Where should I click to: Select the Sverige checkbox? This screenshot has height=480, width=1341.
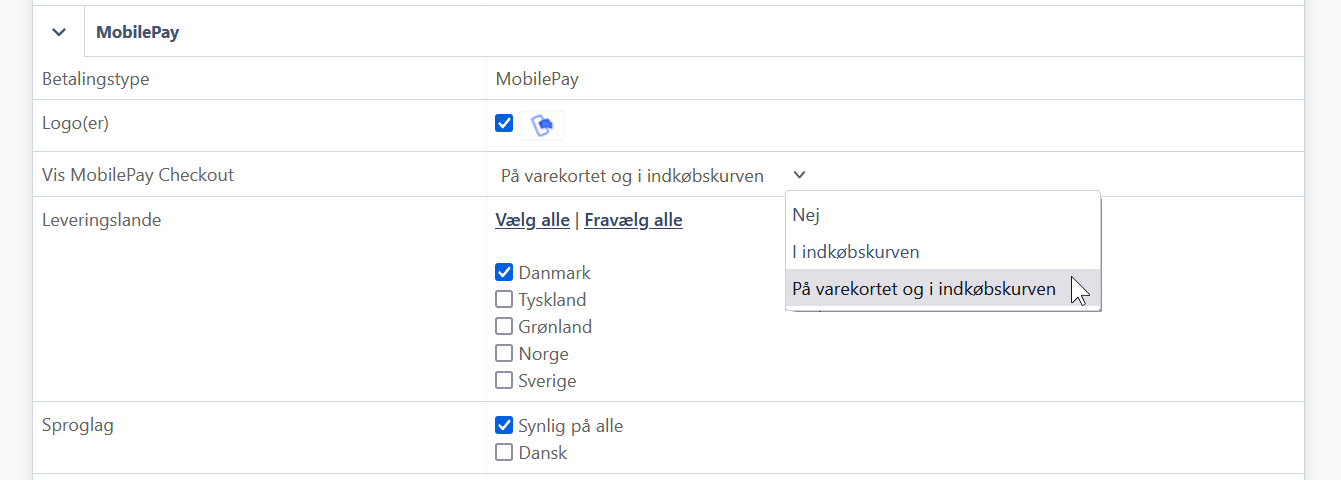tap(504, 380)
